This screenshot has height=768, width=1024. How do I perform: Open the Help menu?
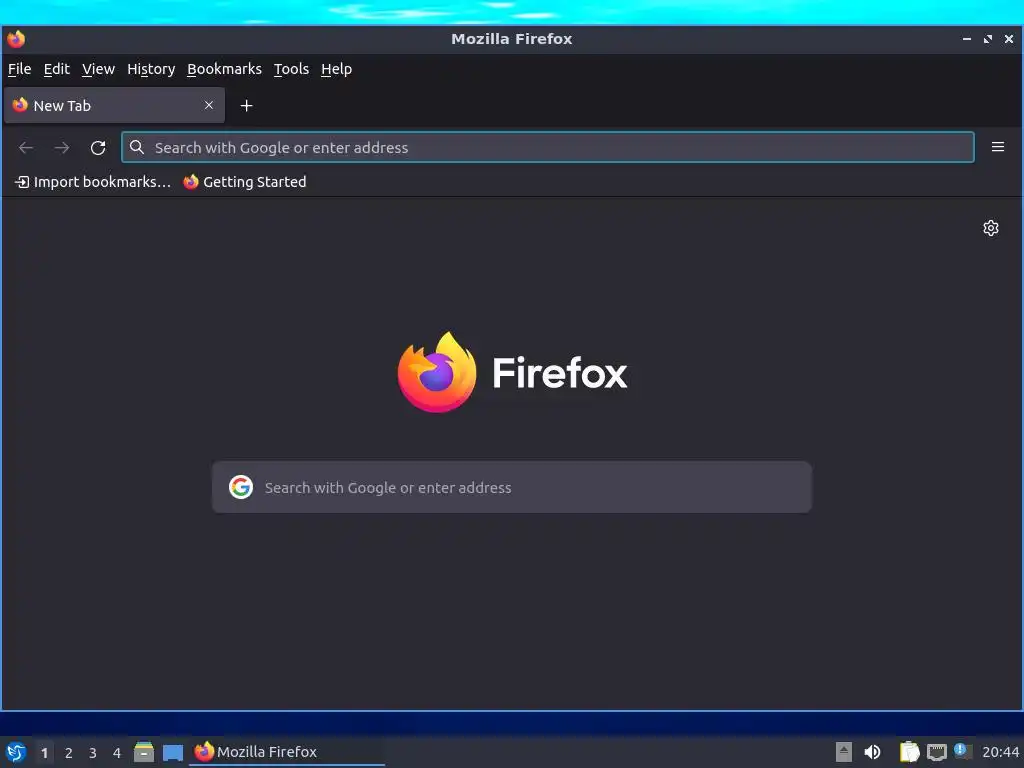(x=336, y=69)
